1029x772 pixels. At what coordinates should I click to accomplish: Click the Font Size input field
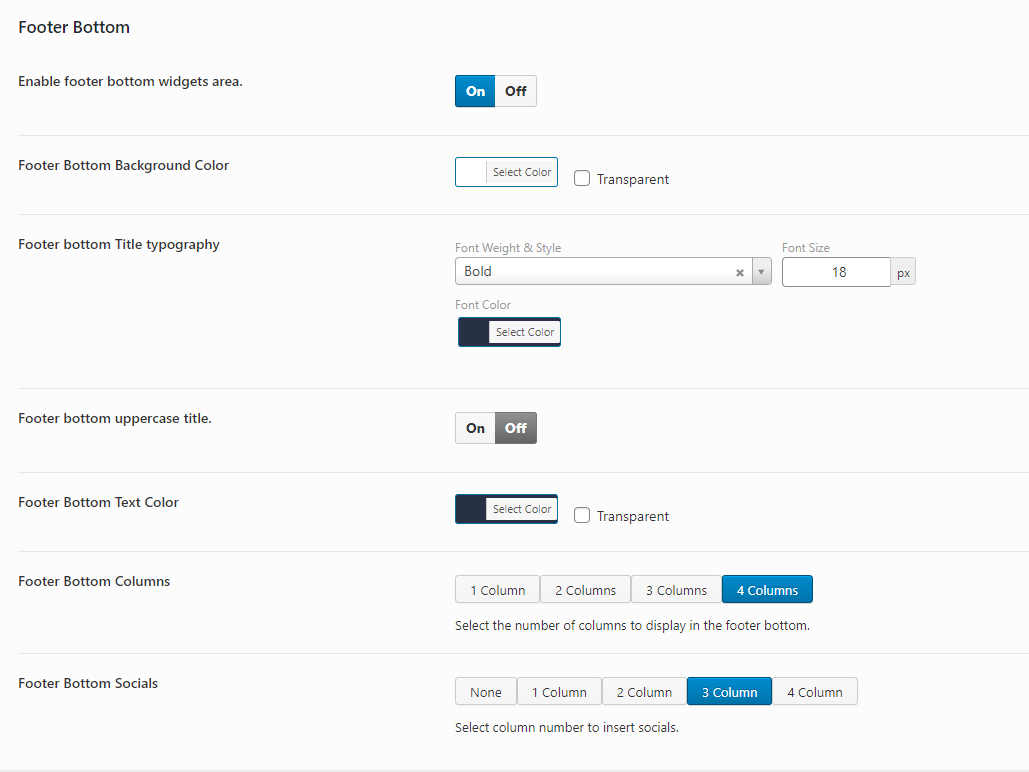click(x=836, y=272)
